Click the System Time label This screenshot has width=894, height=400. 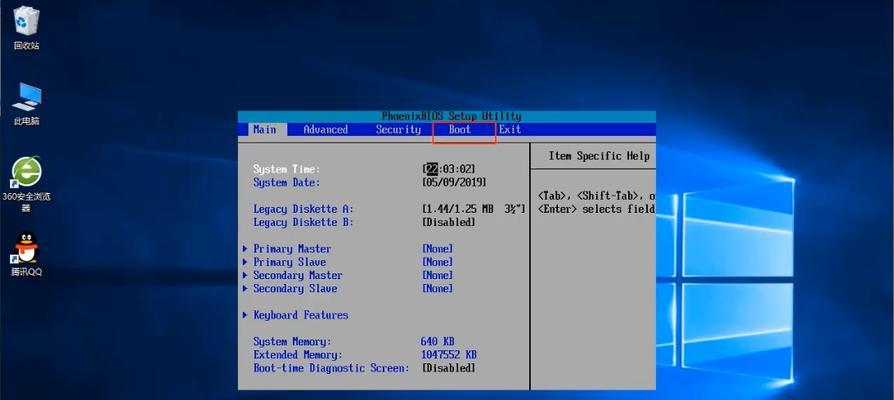(x=287, y=169)
